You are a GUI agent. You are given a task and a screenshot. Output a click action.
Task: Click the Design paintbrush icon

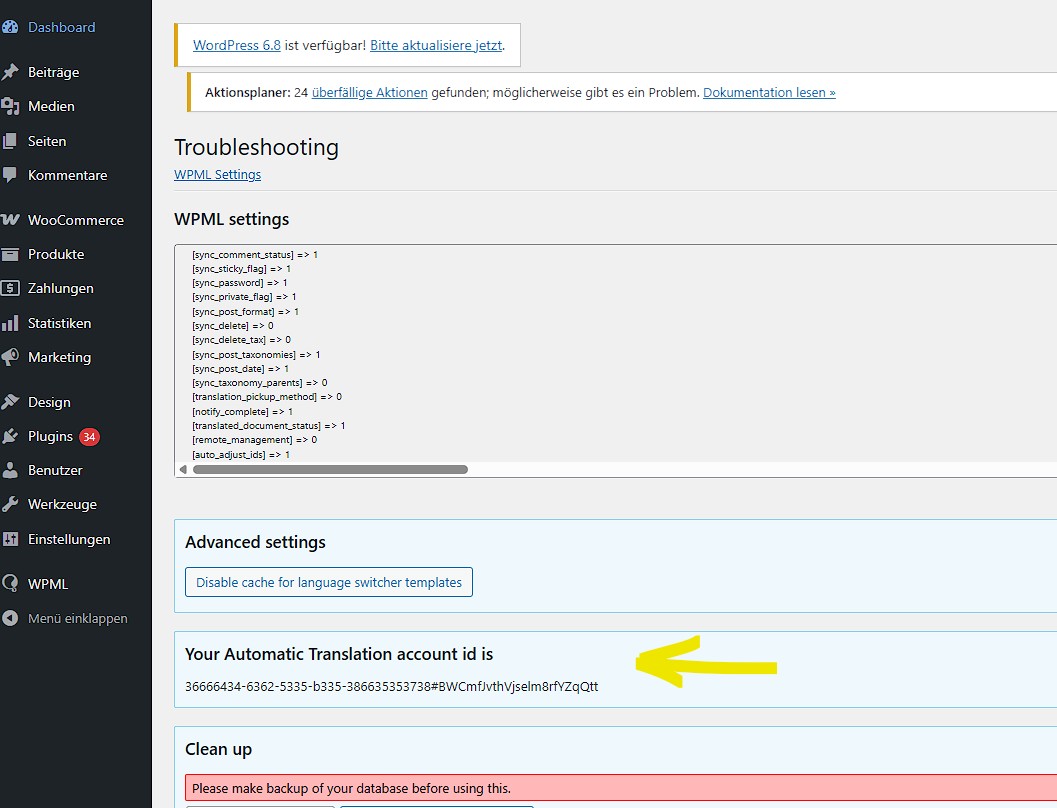(10, 402)
